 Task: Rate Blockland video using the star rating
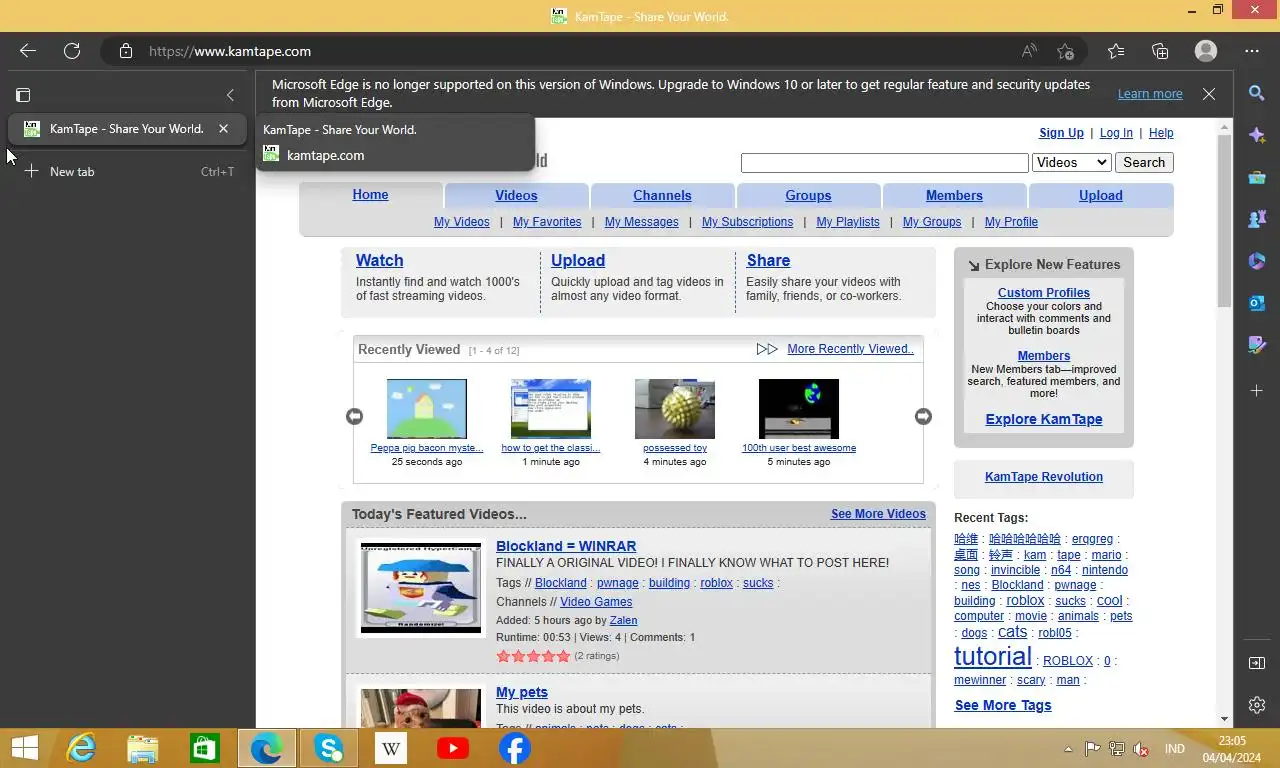533,656
